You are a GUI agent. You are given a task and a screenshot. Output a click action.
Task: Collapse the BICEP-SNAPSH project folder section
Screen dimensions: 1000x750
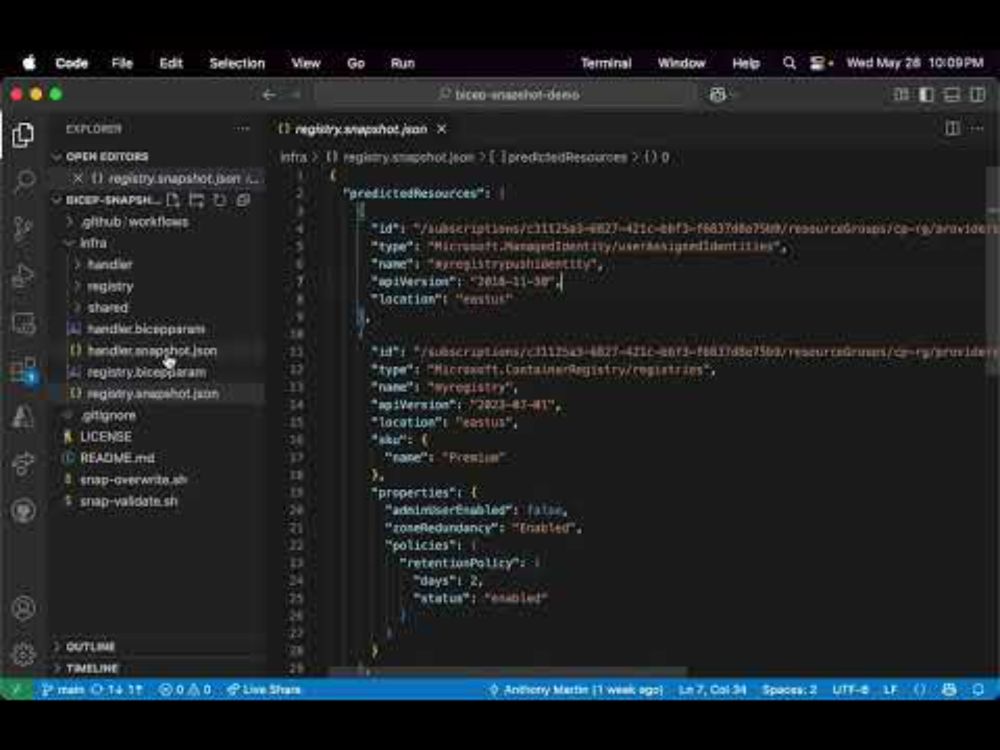(x=107, y=200)
